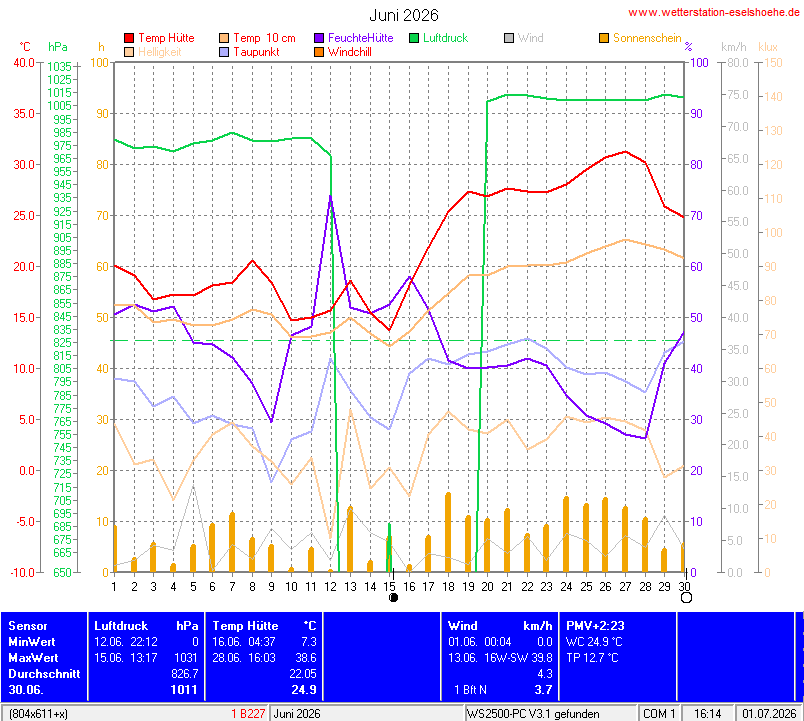Click the Durchschnitt row label
The height and width of the screenshot is (721, 804).
pyautogui.click(x=44, y=673)
